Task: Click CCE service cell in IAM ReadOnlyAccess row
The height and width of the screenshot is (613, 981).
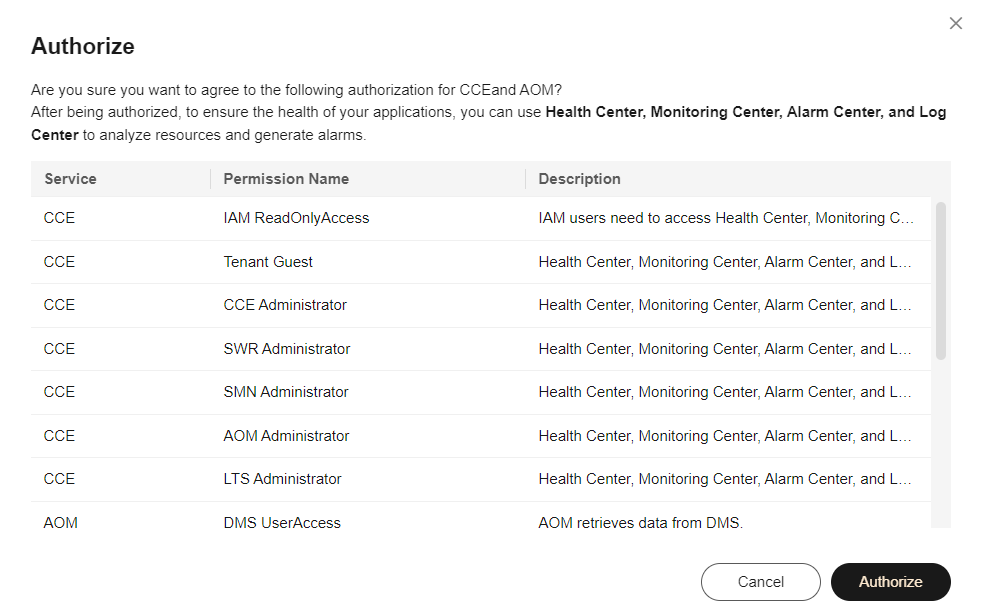Action: click(59, 218)
